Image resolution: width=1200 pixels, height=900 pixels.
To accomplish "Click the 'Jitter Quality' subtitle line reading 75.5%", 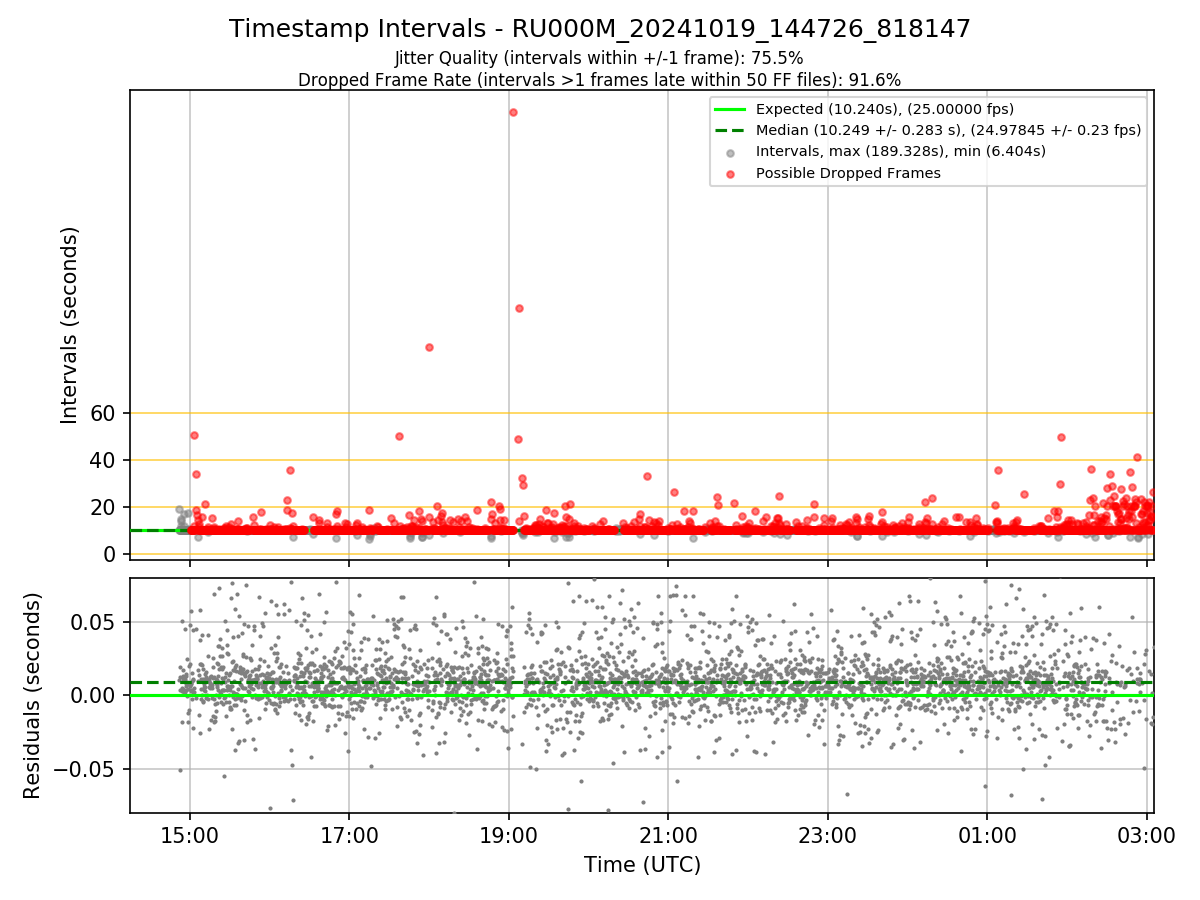I will (x=599, y=58).
